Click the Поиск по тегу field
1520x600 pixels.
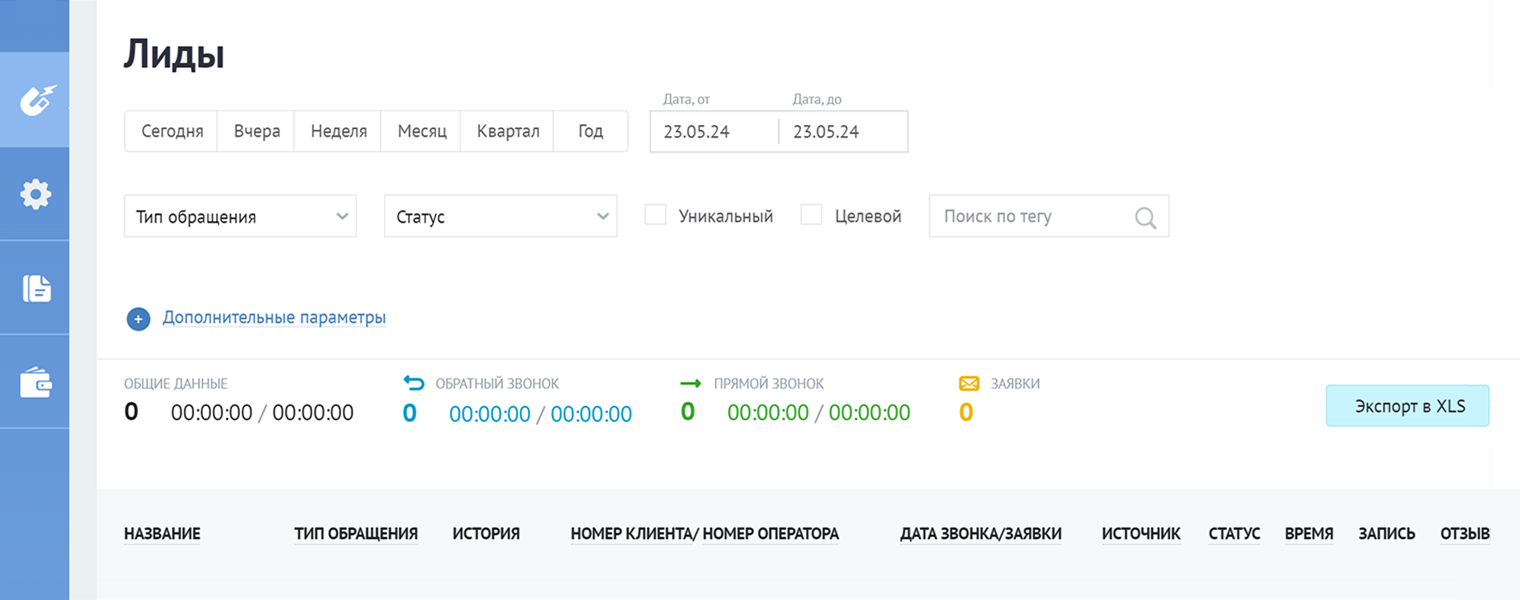tap(1049, 216)
